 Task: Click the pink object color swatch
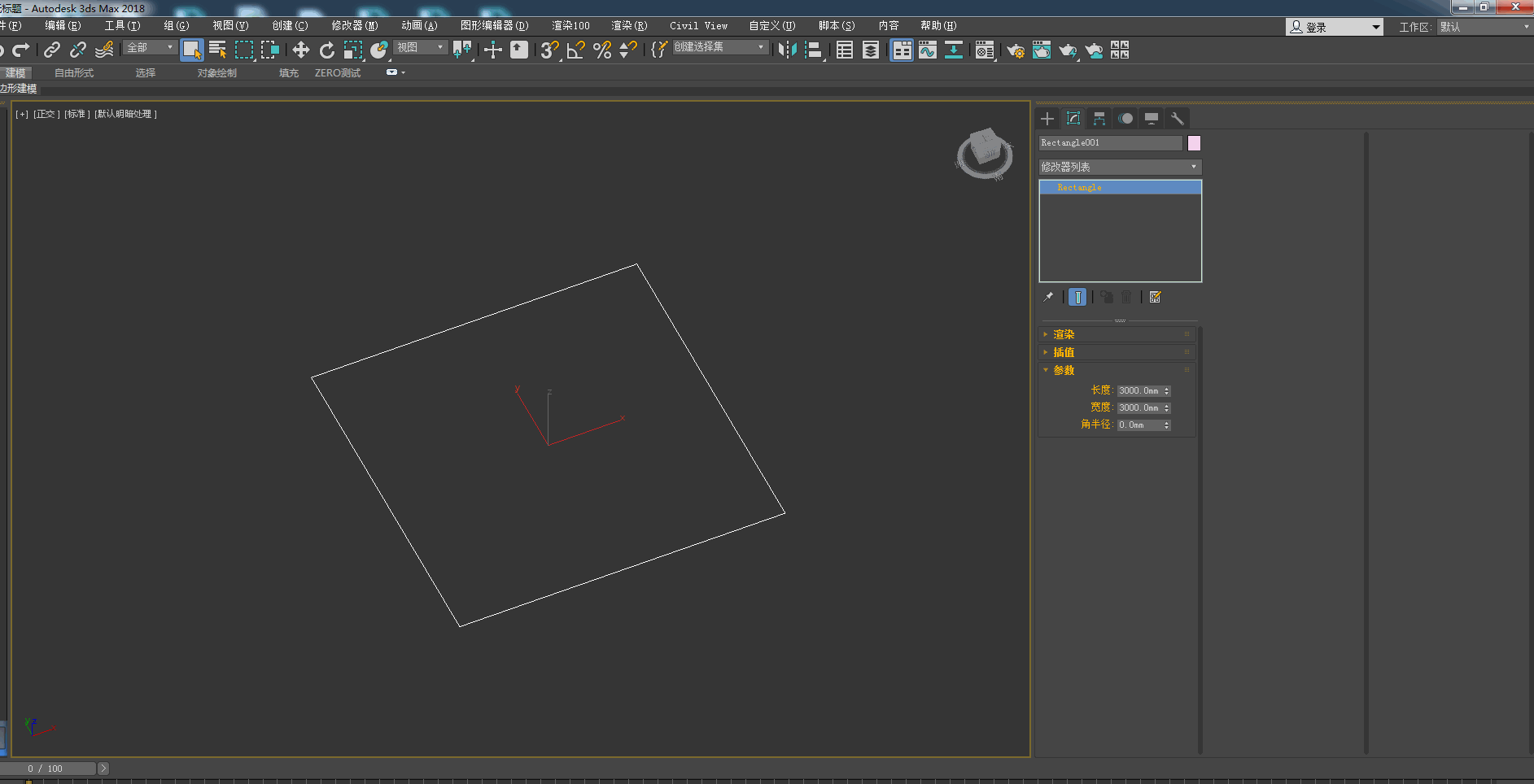tap(1194, 143)
